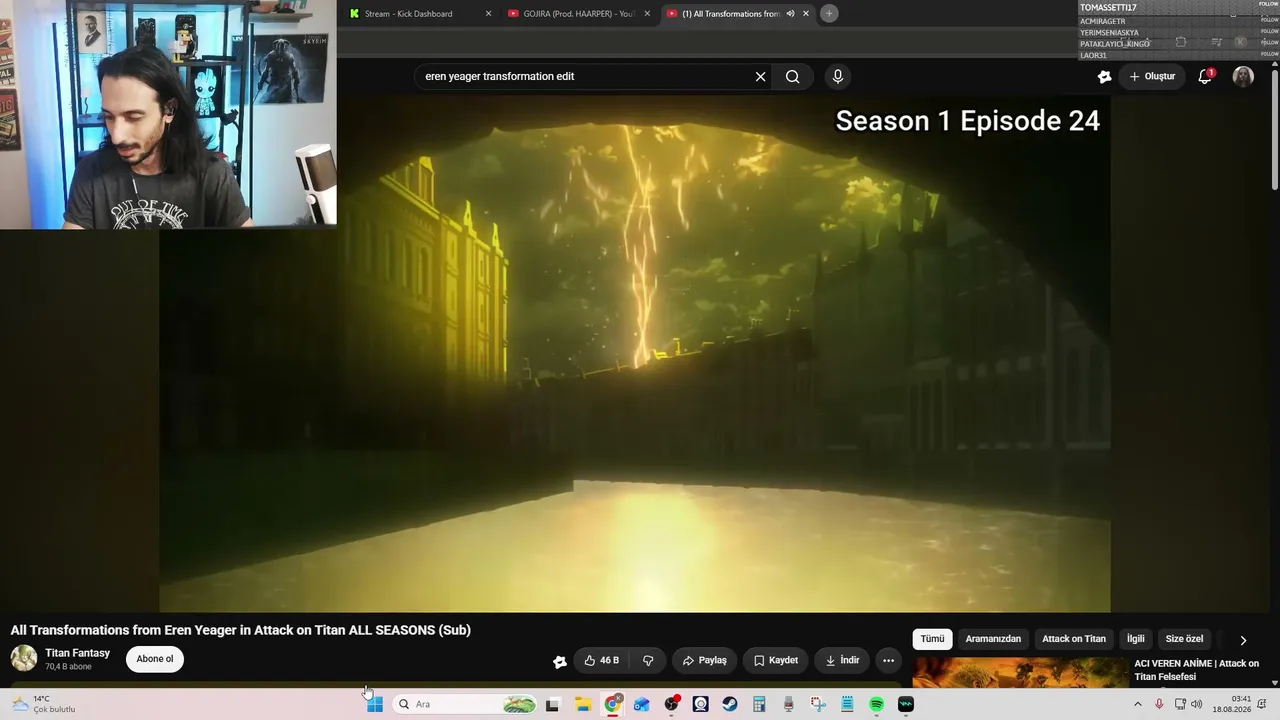The width and height of the screenshot is (1280, 720).
Task: Open Task View on the taskbar
Action: [552, 704]
